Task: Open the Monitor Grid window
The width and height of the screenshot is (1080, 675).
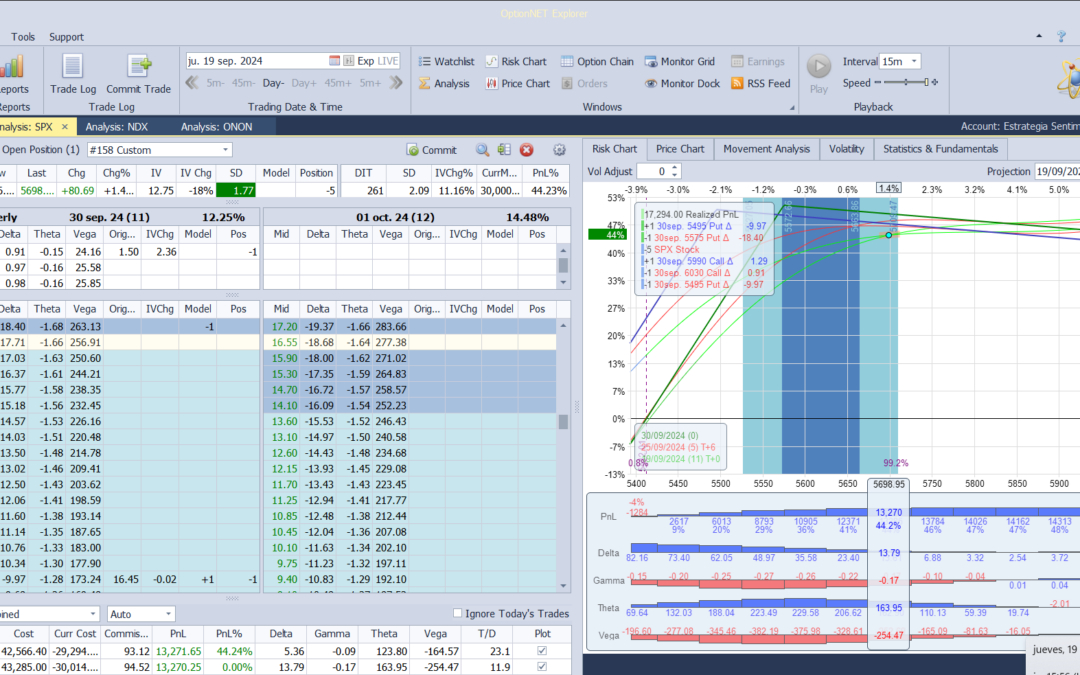Action: 680,61
